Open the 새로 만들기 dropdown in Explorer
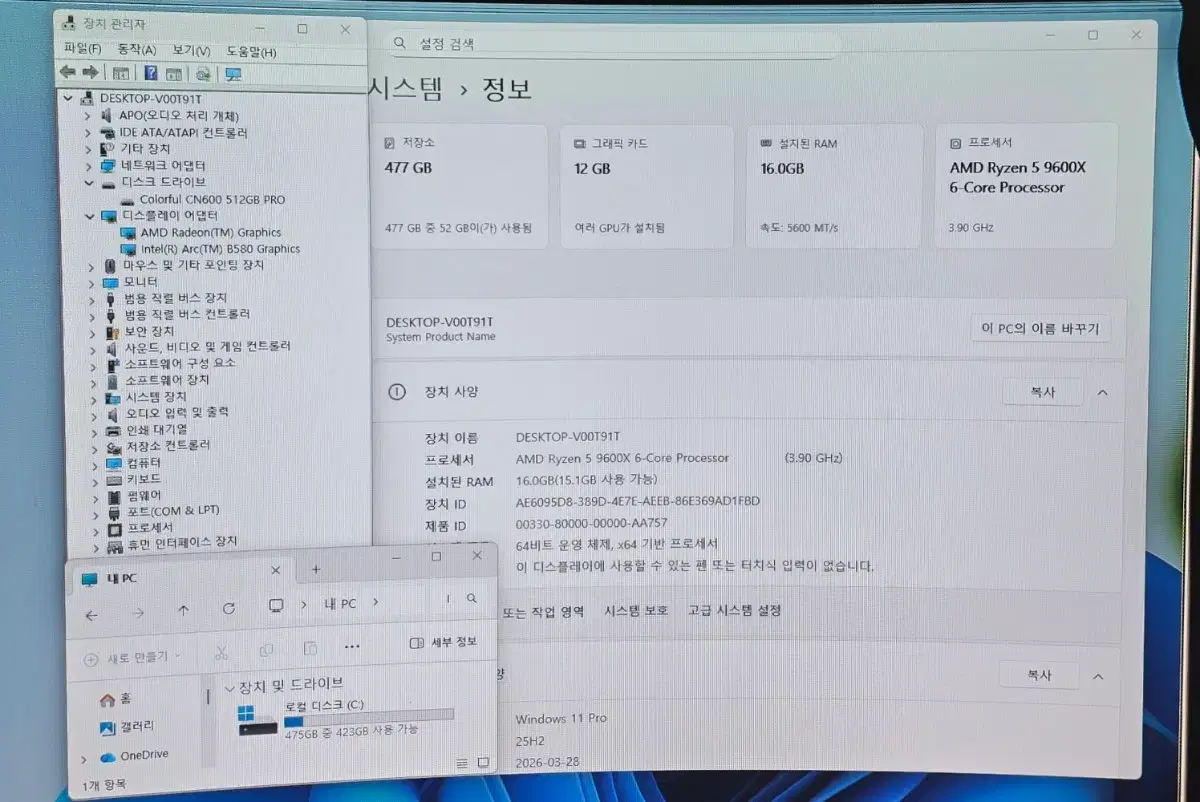 click(x=133, y=657)
